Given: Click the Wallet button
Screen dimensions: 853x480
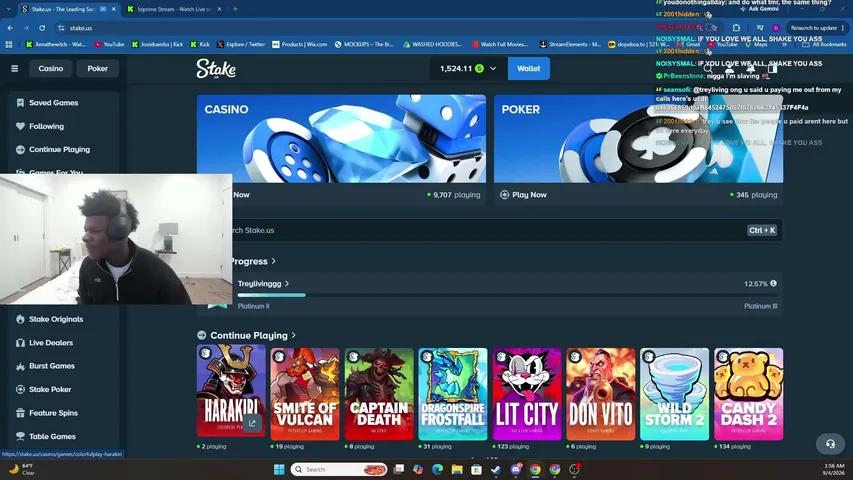Looking at the screenshot, I should coord(528,69).
